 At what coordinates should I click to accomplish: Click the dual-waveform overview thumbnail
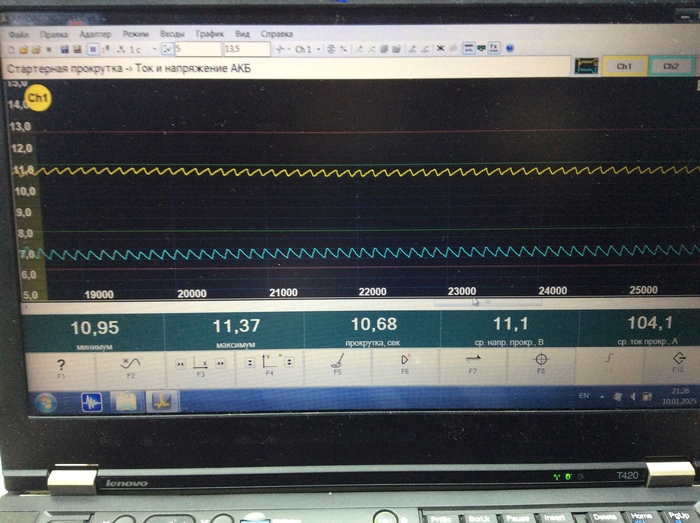click(x=586, y=66)
